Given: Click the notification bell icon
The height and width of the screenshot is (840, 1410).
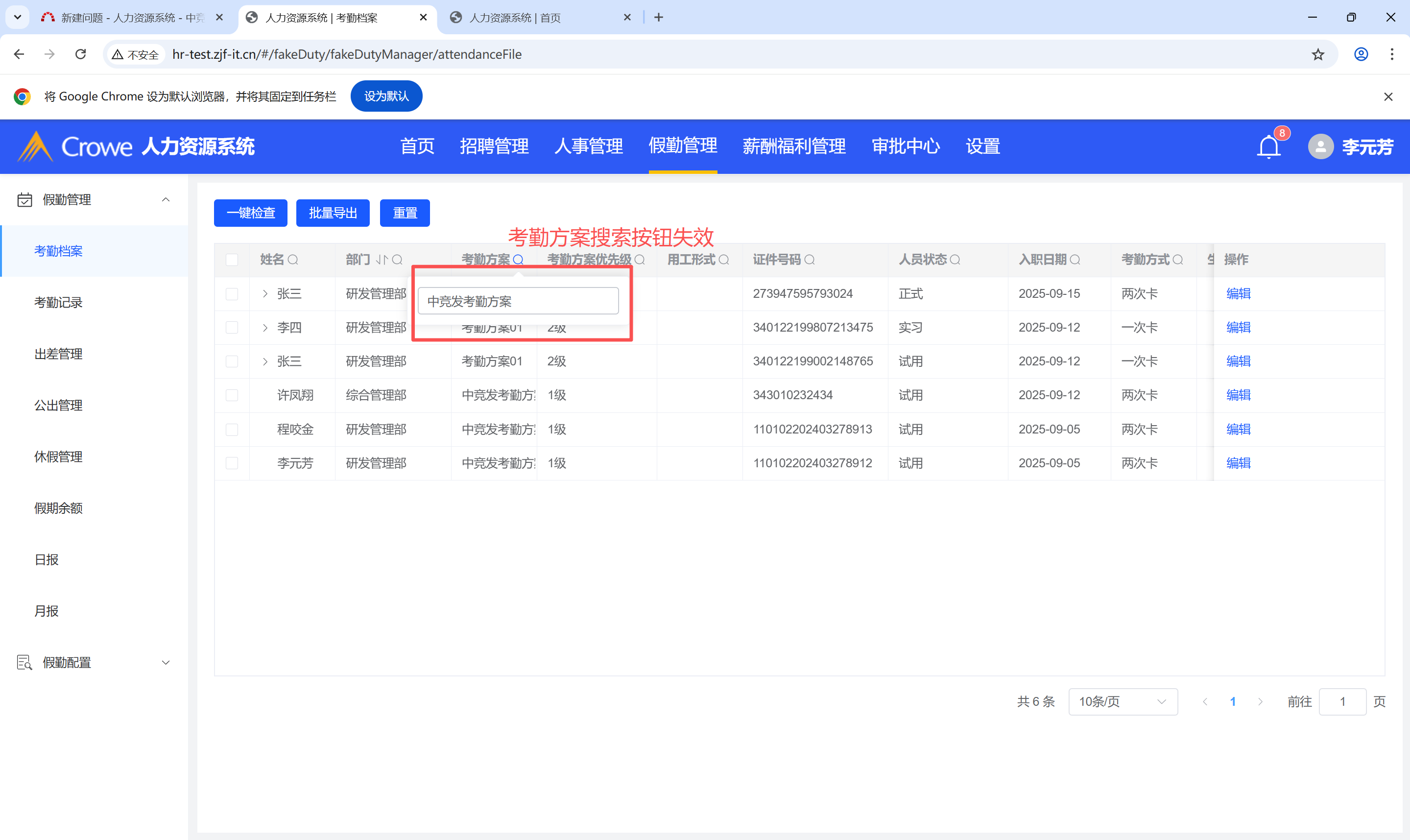Looking at the screenshot, I should click(1268, 147).
